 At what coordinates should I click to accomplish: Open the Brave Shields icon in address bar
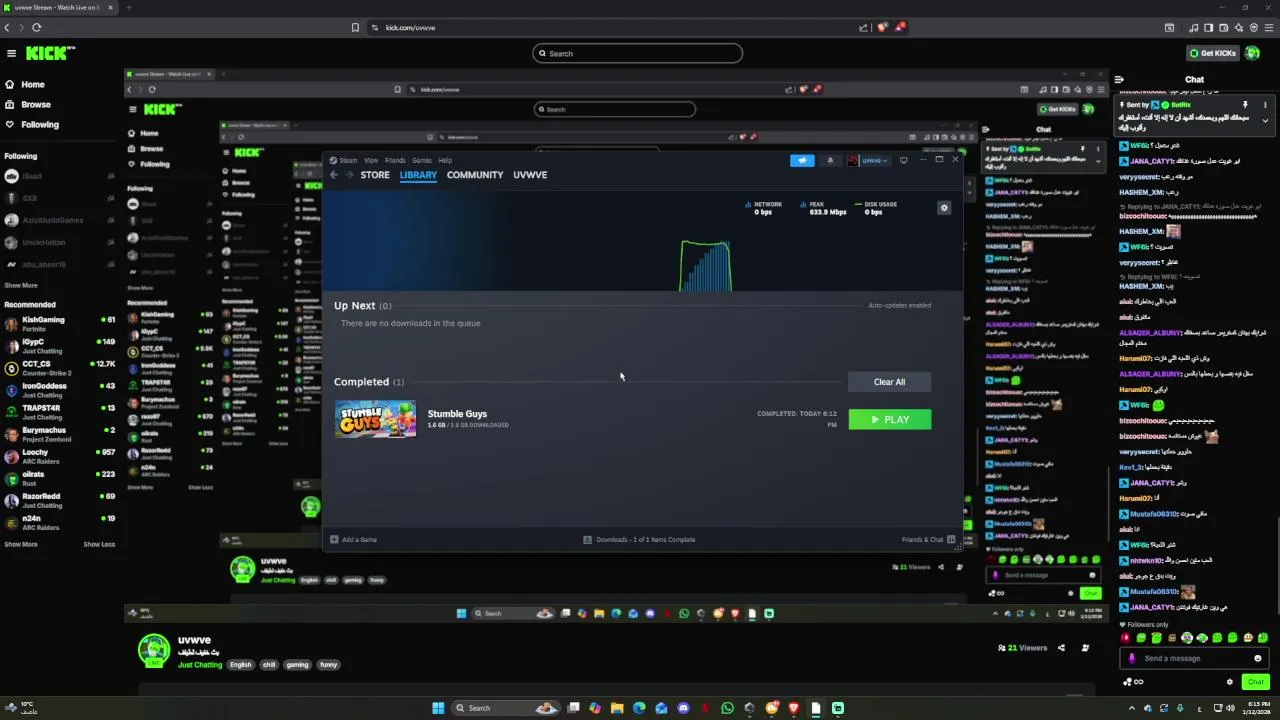click(882, 28)
